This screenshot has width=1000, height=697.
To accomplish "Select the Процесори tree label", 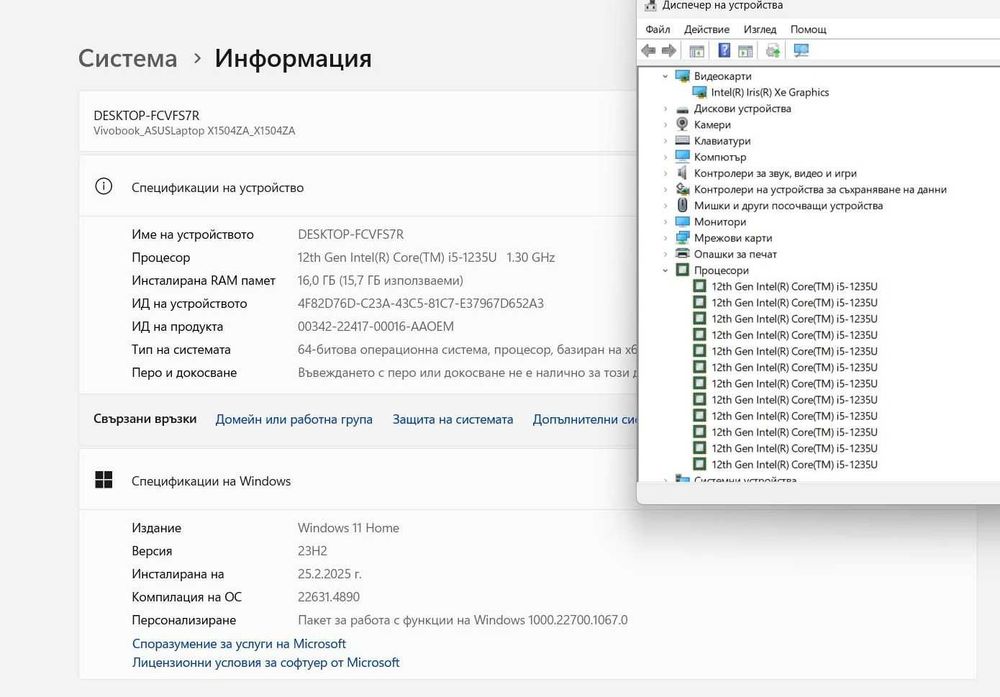I will coord(721,270).
